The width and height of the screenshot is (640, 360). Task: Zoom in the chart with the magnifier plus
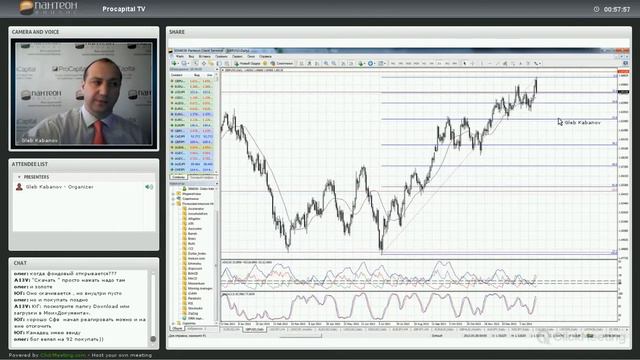click(326, 63)
